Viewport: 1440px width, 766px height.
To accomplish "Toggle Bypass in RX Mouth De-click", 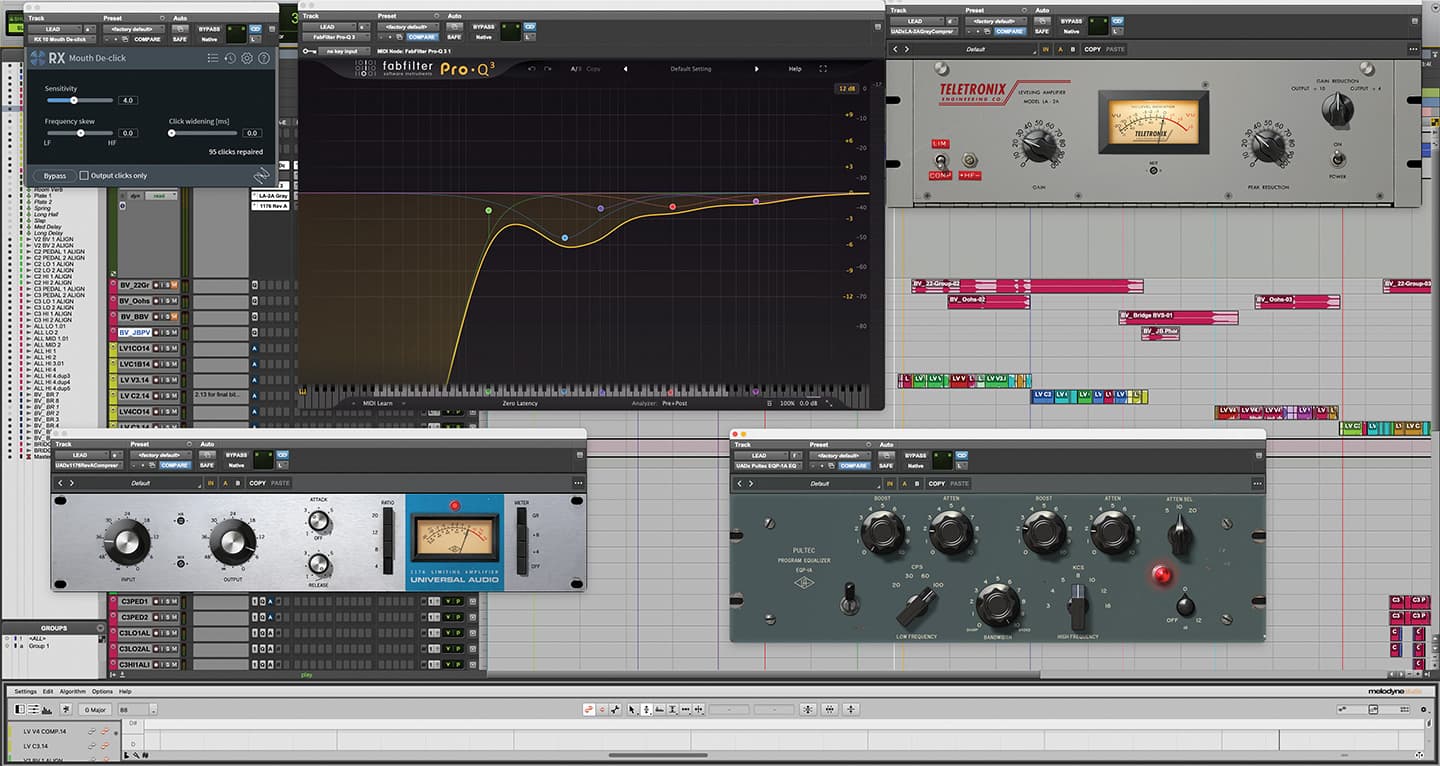I will (54, 176).
